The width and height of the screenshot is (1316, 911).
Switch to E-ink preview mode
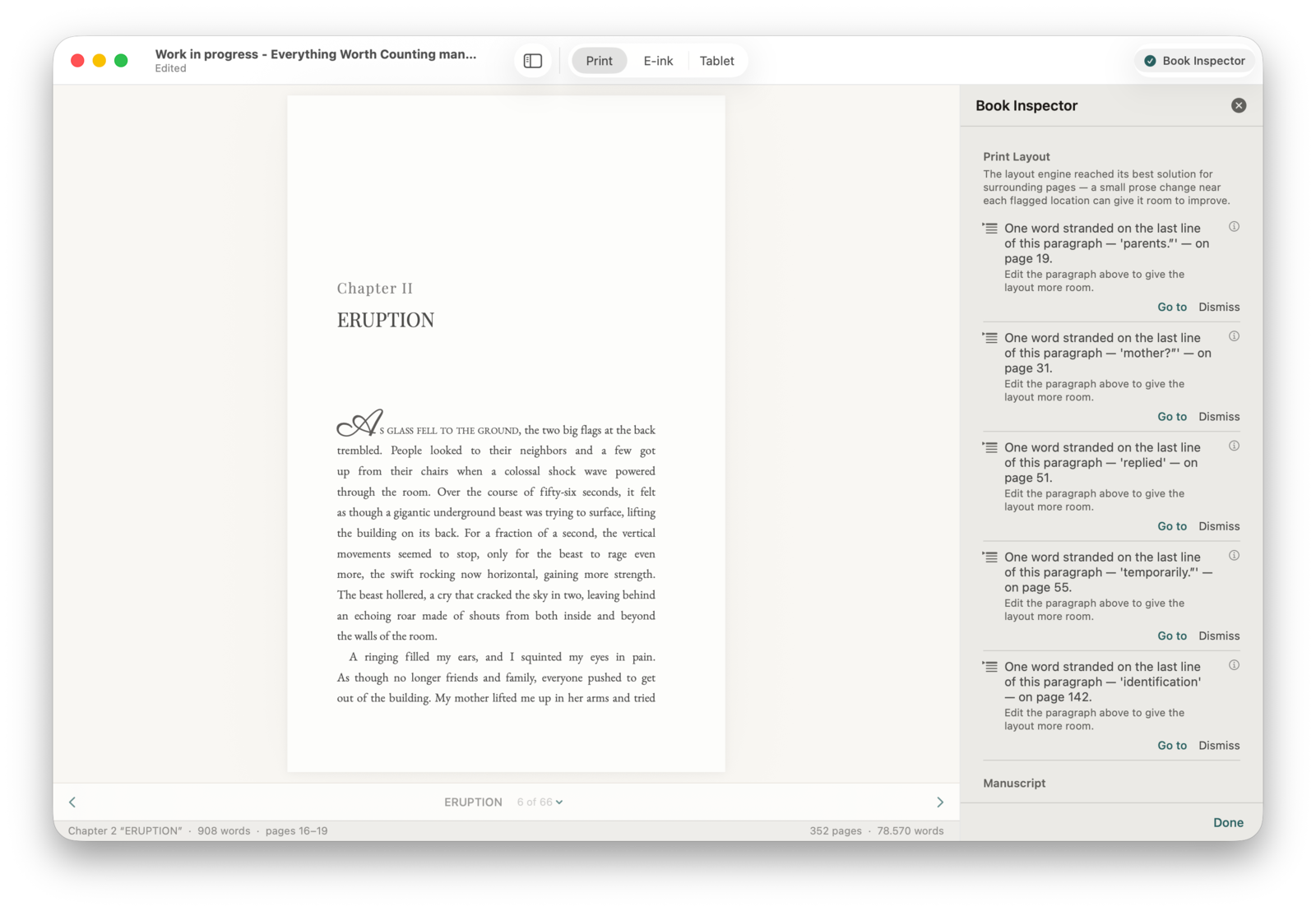point(658,61)
